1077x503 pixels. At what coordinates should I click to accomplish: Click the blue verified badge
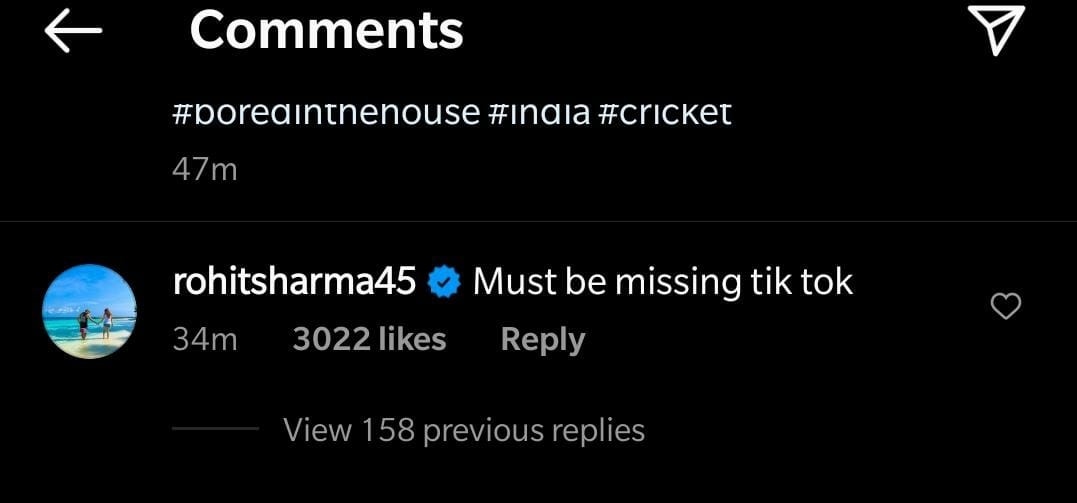pos(444,283)
